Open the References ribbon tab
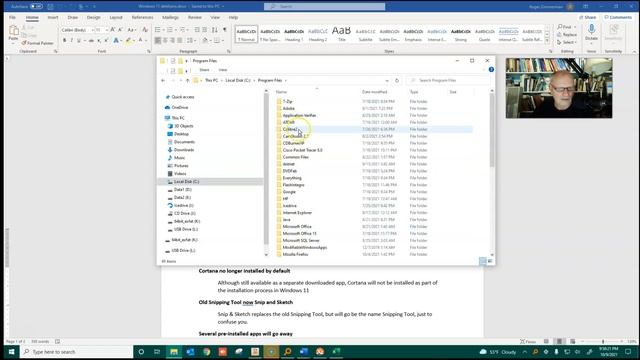The height and width of the screenshot is (360, 640). 142,18
